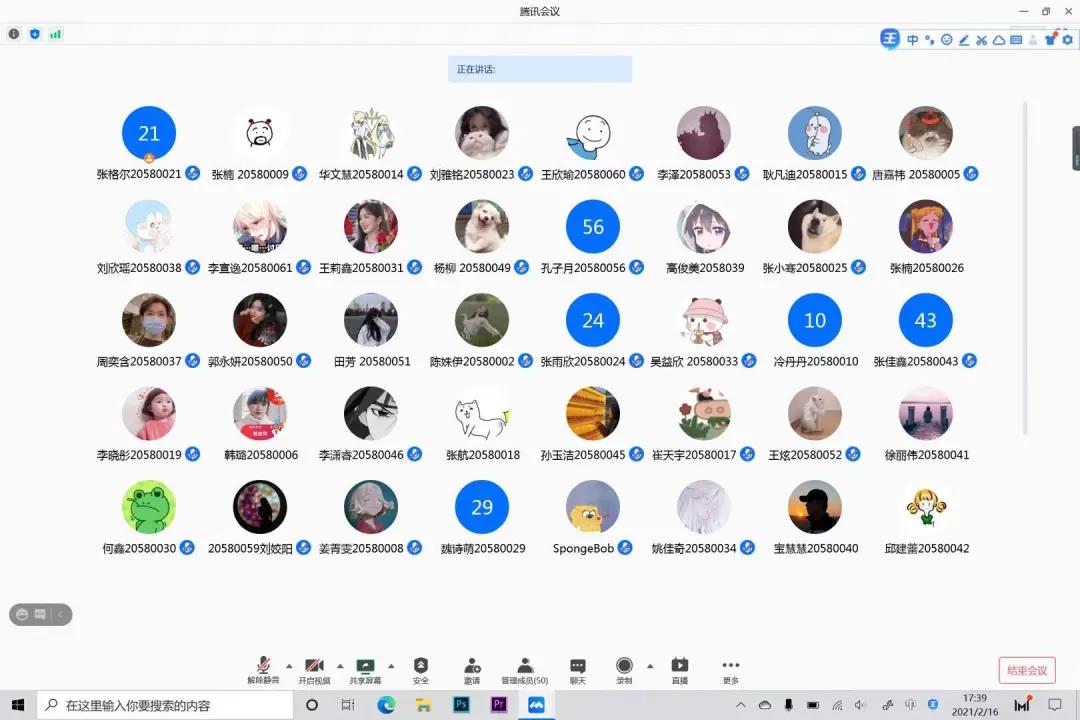The width and height of the screenshot is (1080, 720).
Task: Collapse the emoji reaction bar arrow
Action: click(61, 614)
